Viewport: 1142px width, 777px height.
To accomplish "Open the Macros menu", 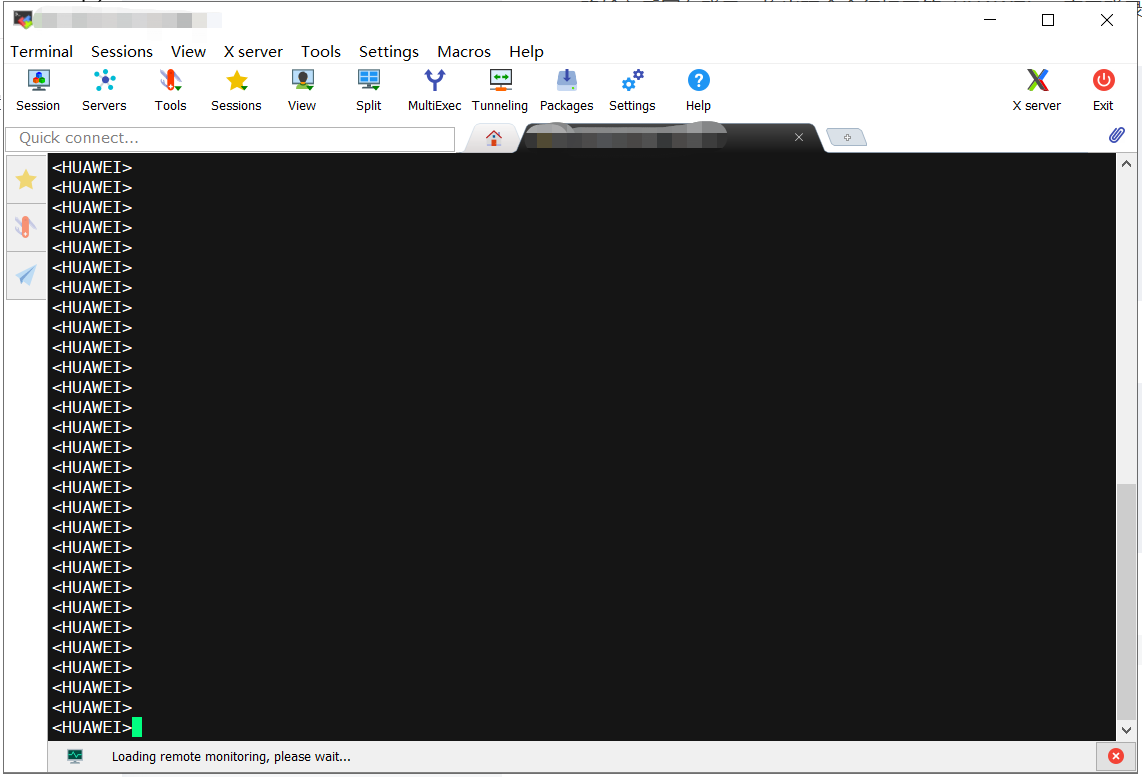I will click(x=463, y=52).
